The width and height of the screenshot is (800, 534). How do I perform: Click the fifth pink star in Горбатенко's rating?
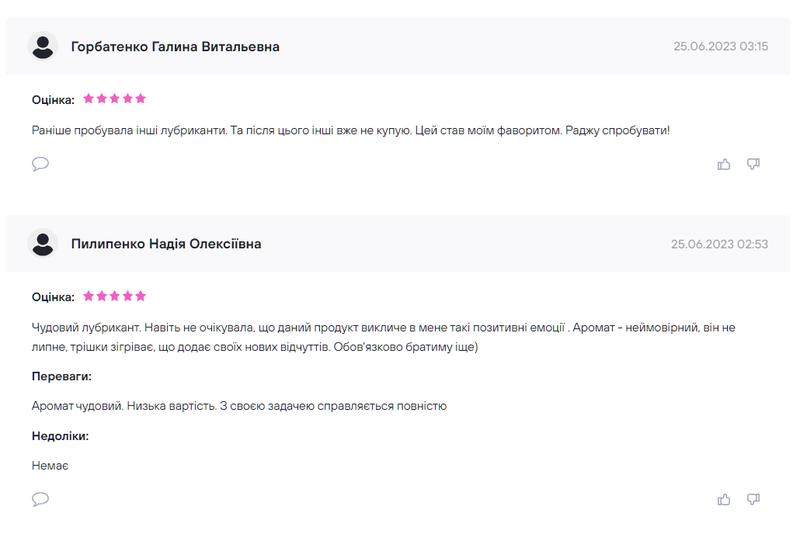pos(141,98)
